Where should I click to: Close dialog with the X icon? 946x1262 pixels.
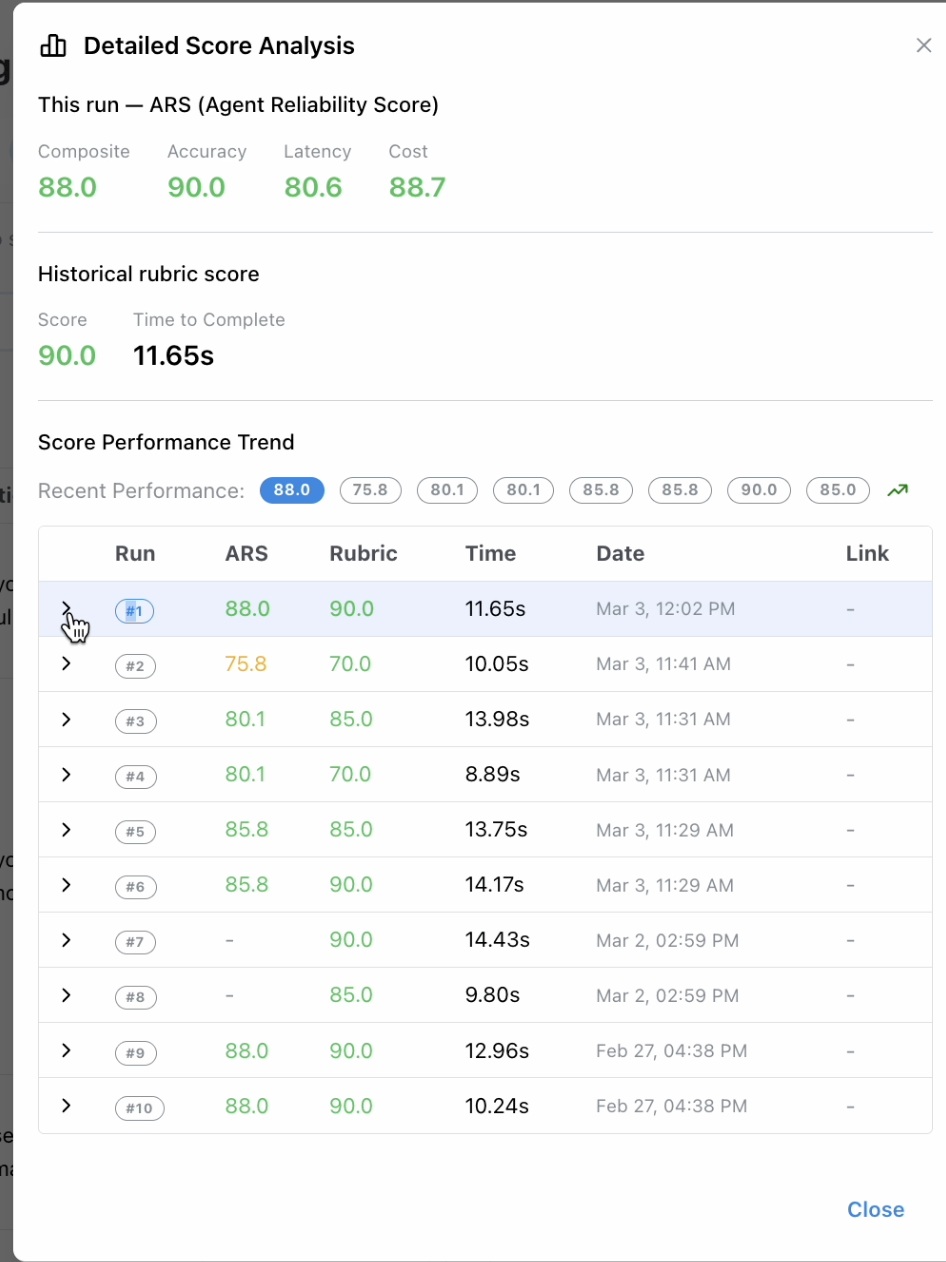tap(924, 46)
